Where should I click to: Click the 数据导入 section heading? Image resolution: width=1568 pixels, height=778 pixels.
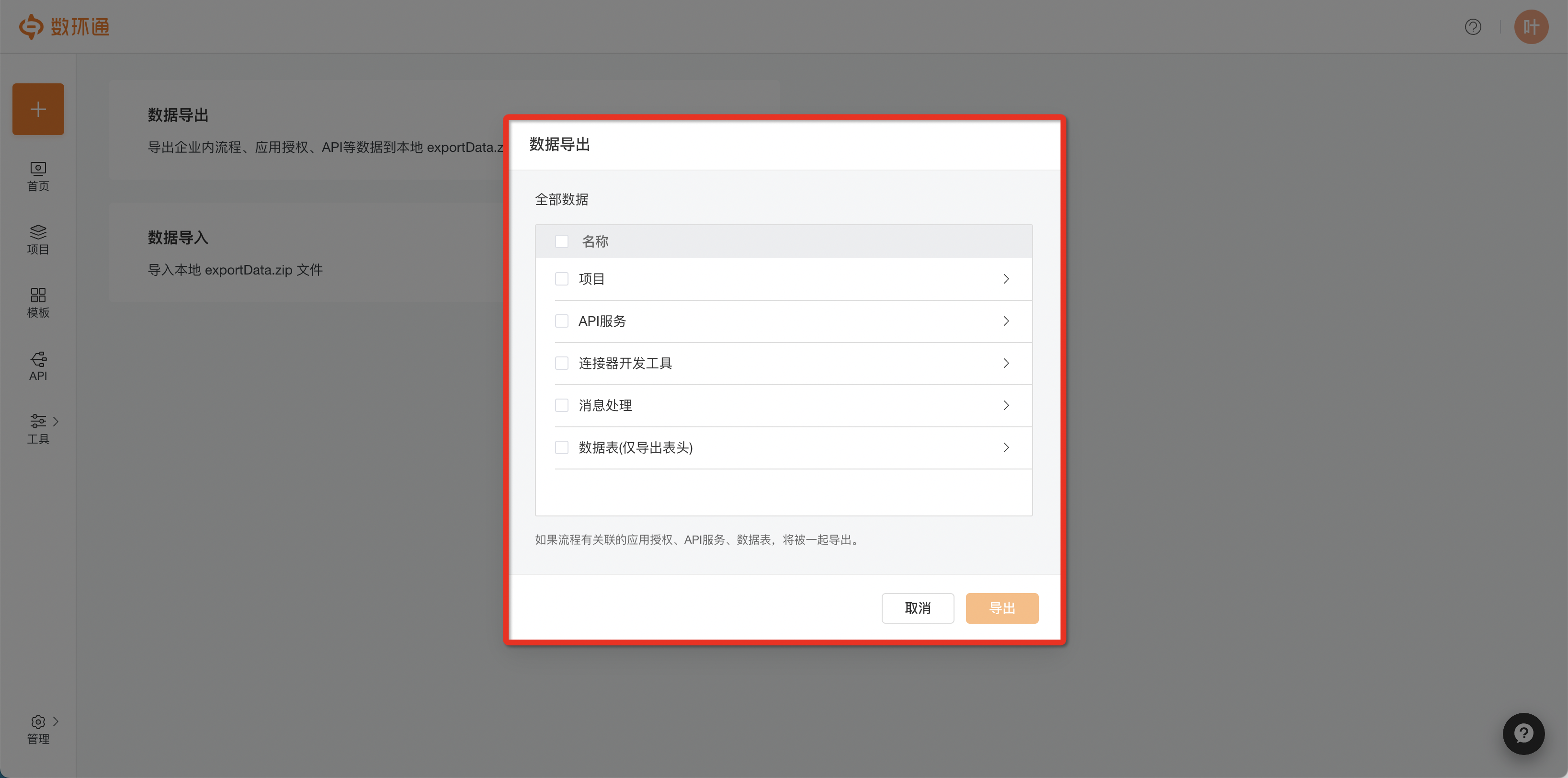click(x=178, y=238)
